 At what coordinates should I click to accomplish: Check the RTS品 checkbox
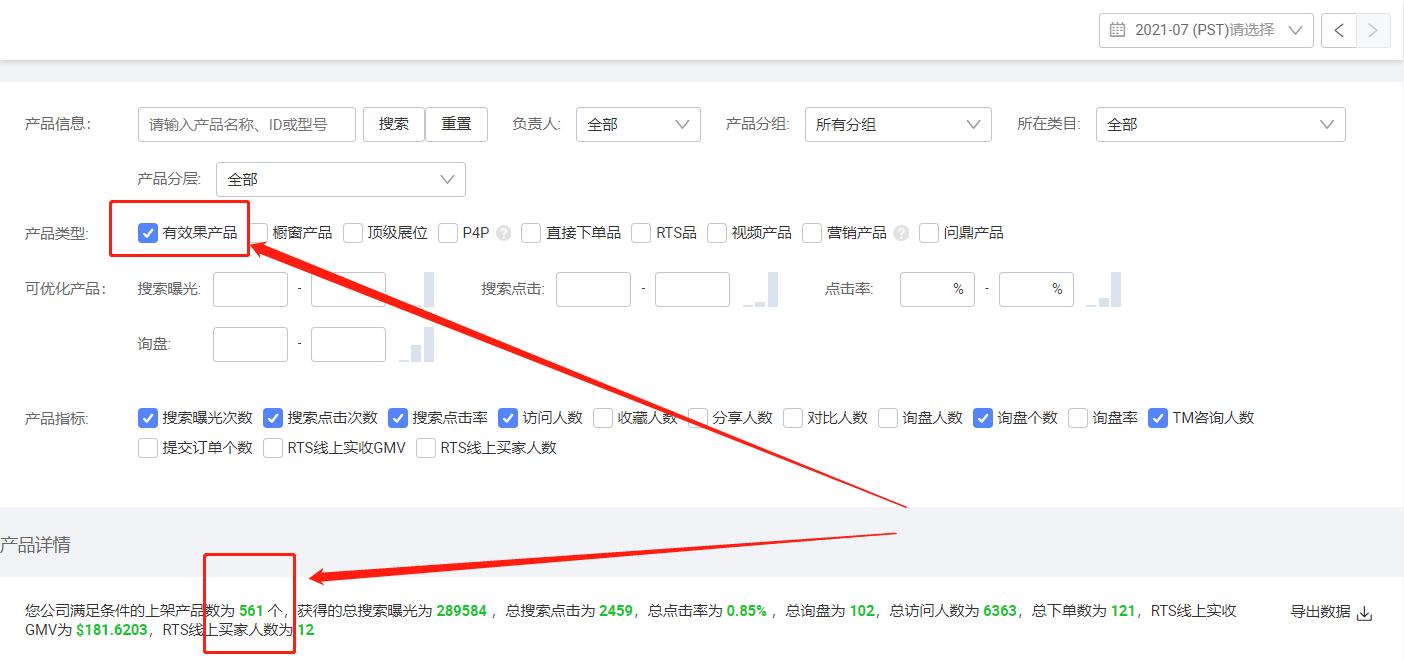(x=641, y=233)
